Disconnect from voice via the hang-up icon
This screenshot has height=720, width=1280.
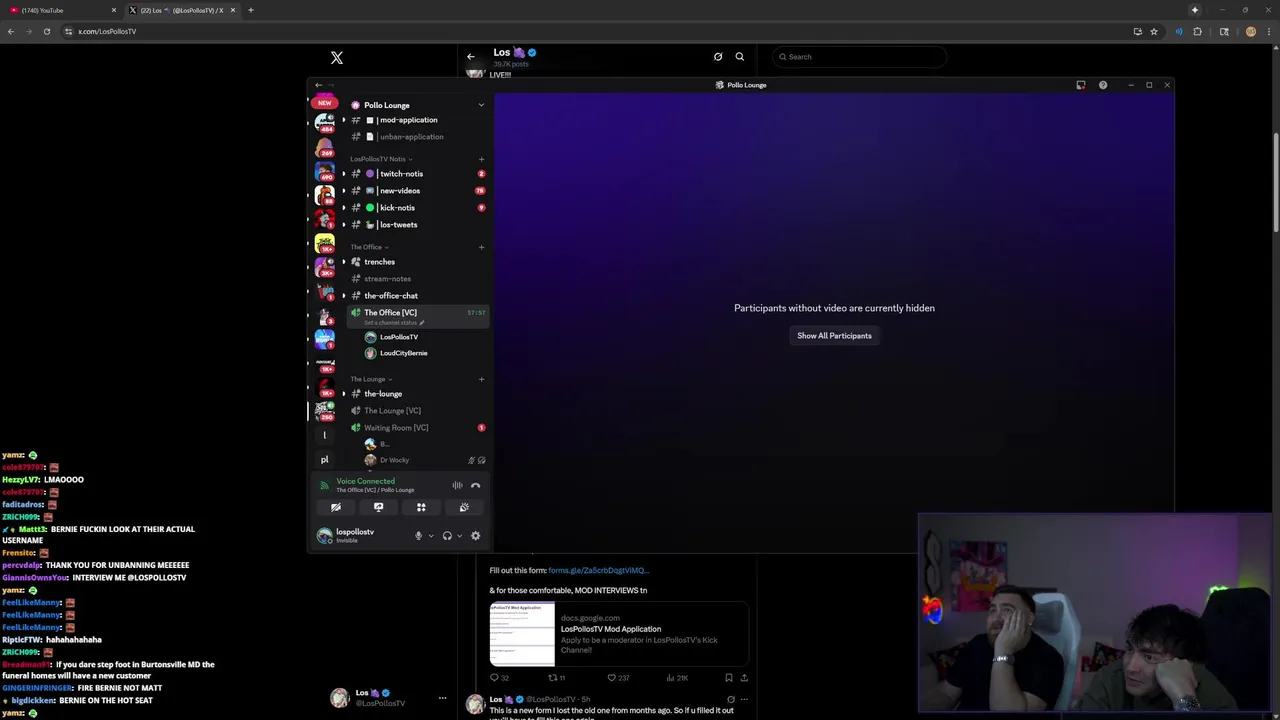[x=476, y=485]
